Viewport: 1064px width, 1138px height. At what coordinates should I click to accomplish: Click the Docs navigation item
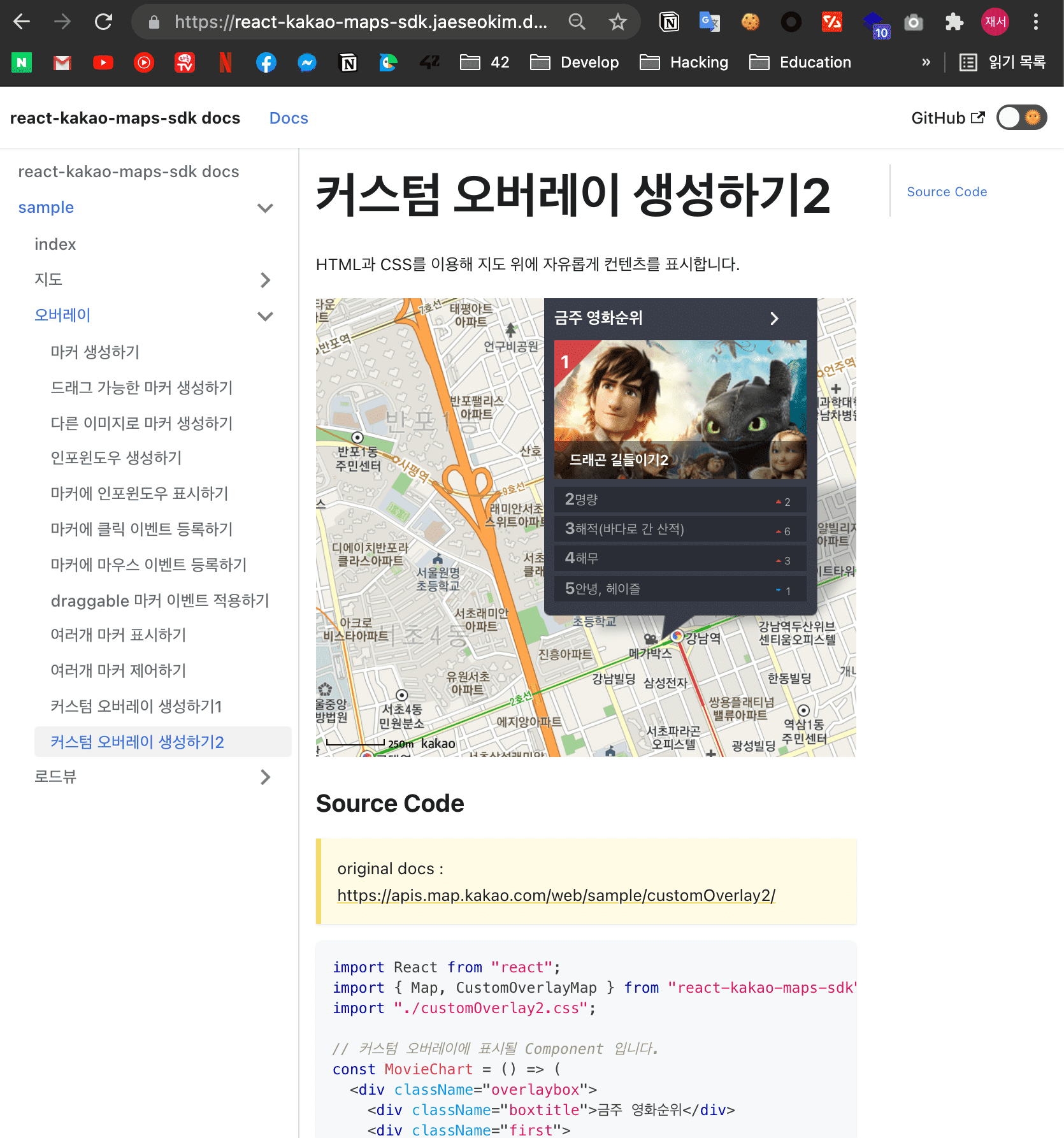coord(288,117)
